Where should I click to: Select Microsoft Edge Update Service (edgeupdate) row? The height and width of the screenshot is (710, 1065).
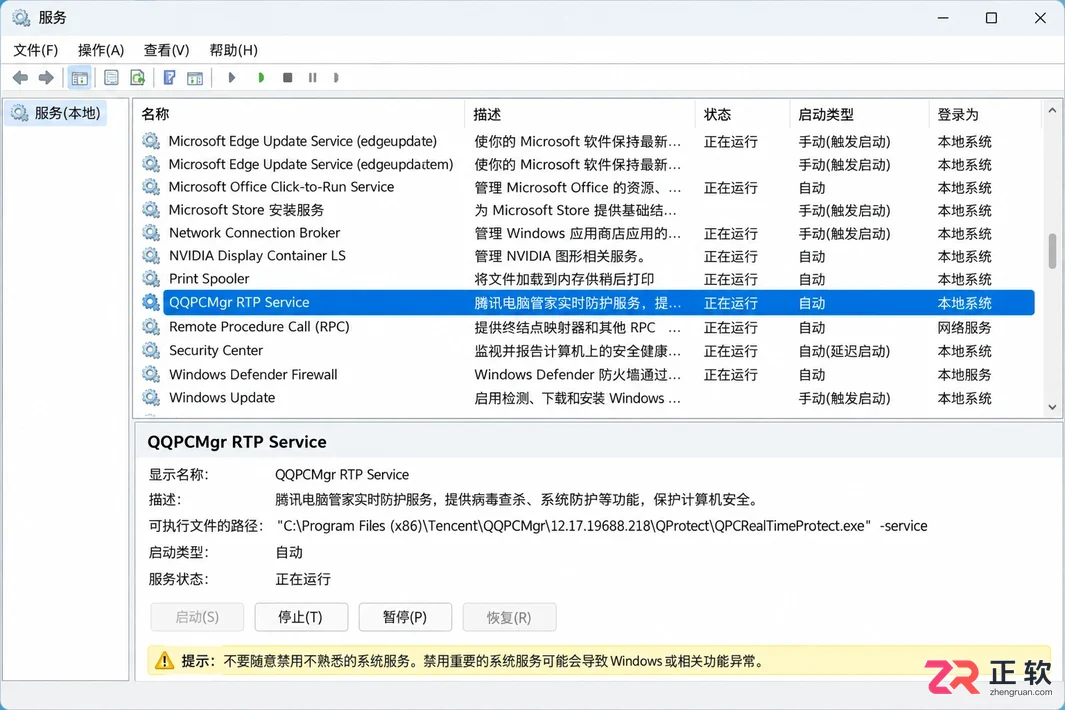click(588, 141)
